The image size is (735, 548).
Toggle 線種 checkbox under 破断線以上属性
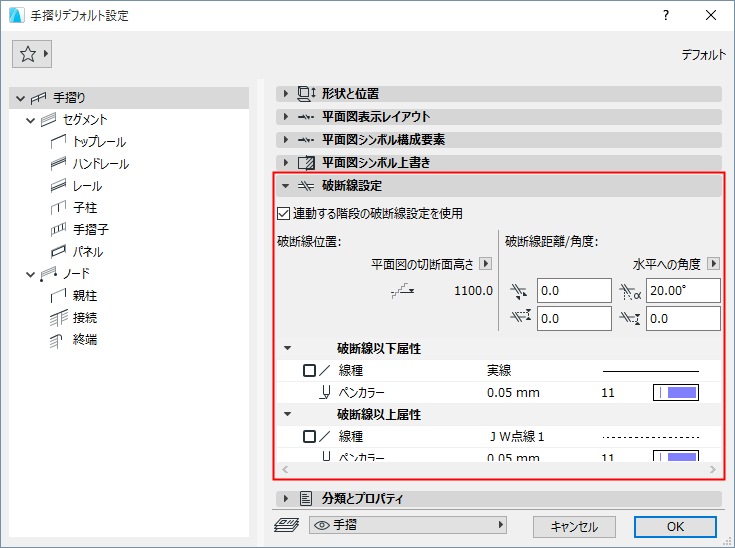[x=309, y=436]
